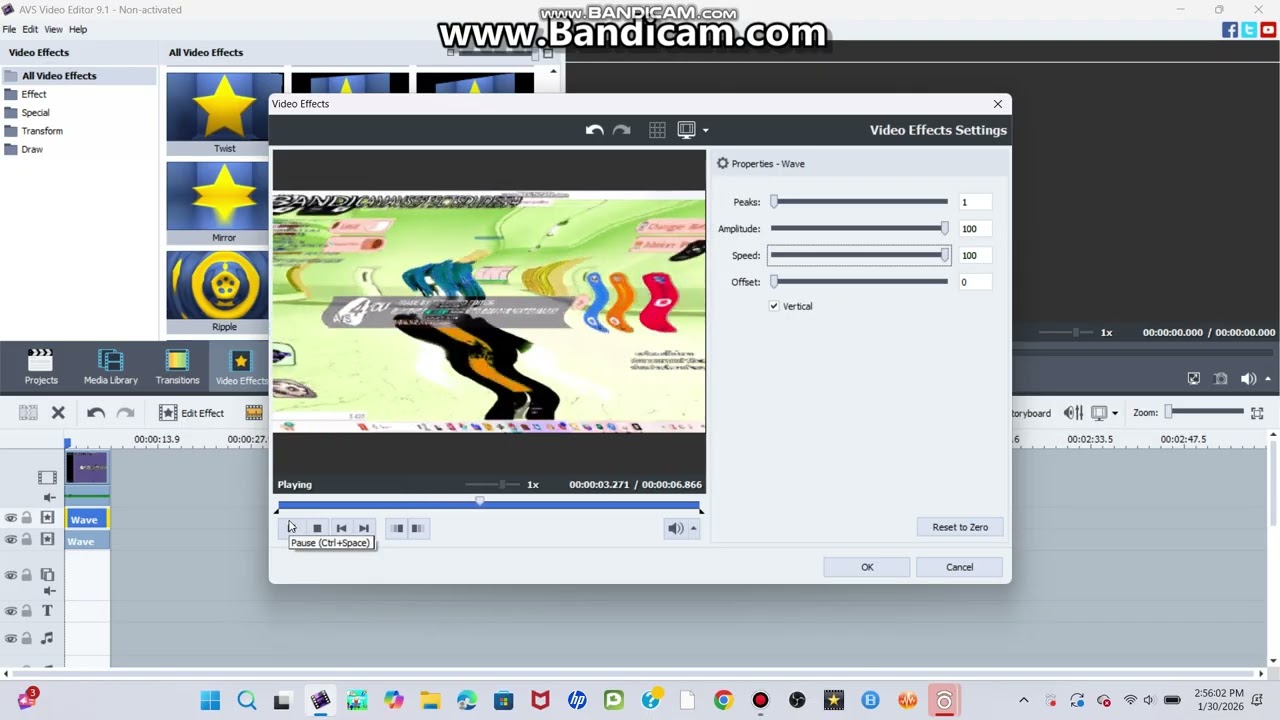The image size is (1280, 720).
Task: Click the Properties - Wave gear icon
Action: pyautogui.click(x=723, y=164)
